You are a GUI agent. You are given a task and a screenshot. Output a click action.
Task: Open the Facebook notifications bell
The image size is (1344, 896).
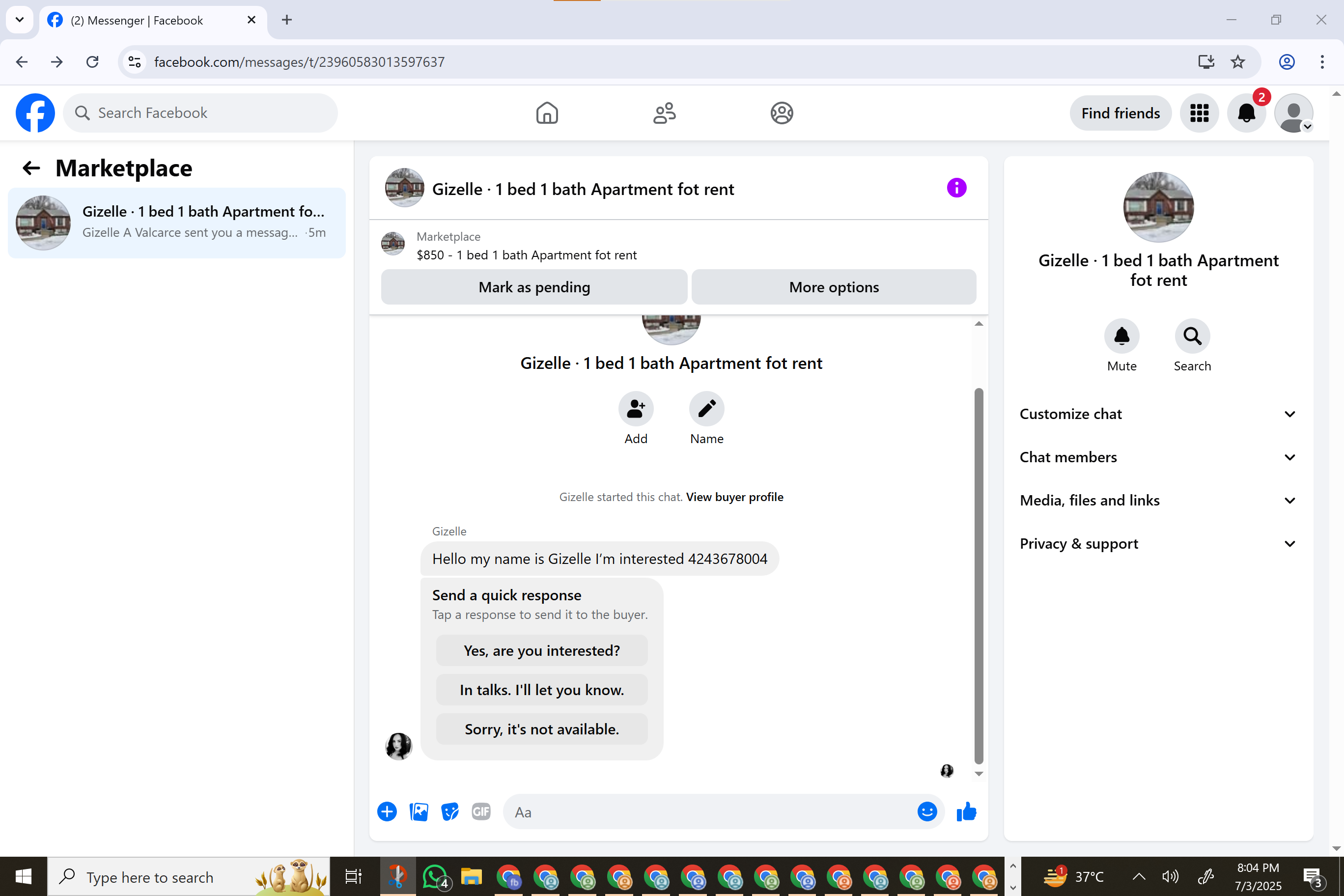click(1246, 113)
